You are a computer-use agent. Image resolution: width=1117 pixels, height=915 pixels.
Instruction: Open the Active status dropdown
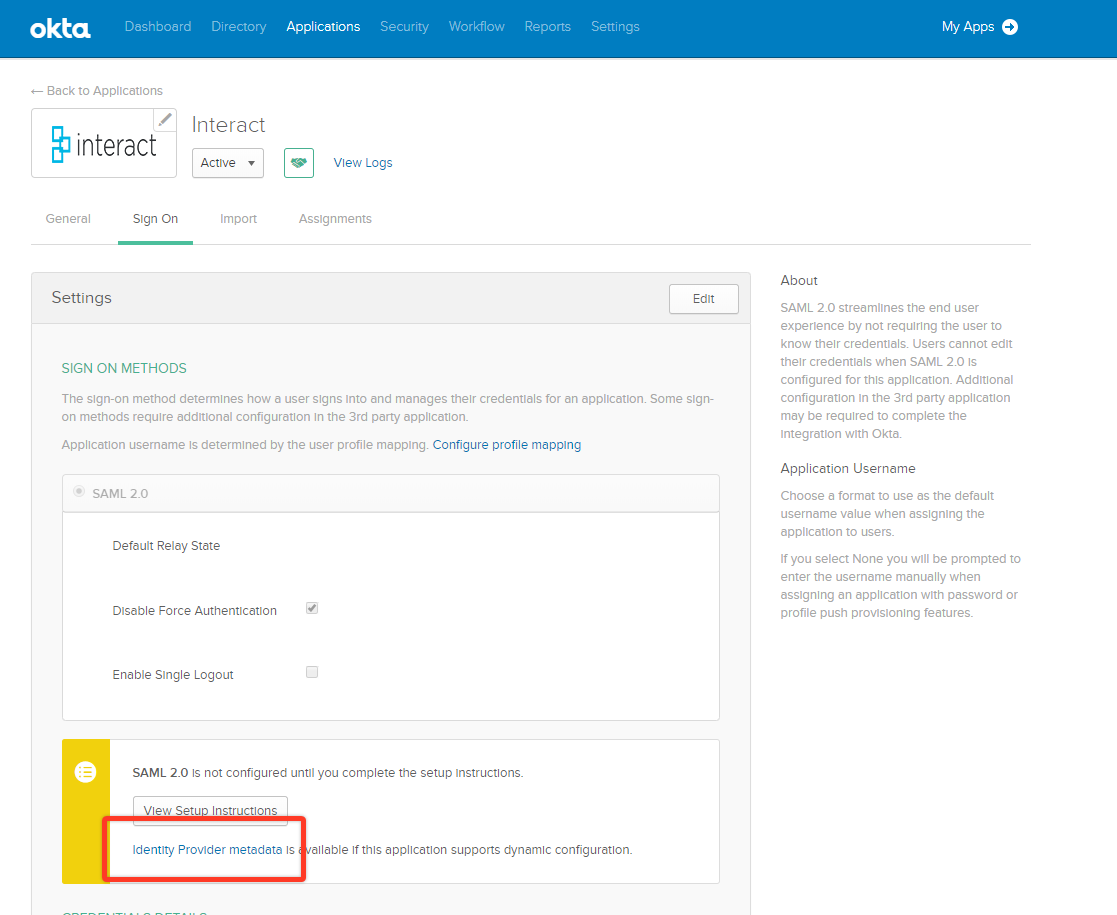228,162
